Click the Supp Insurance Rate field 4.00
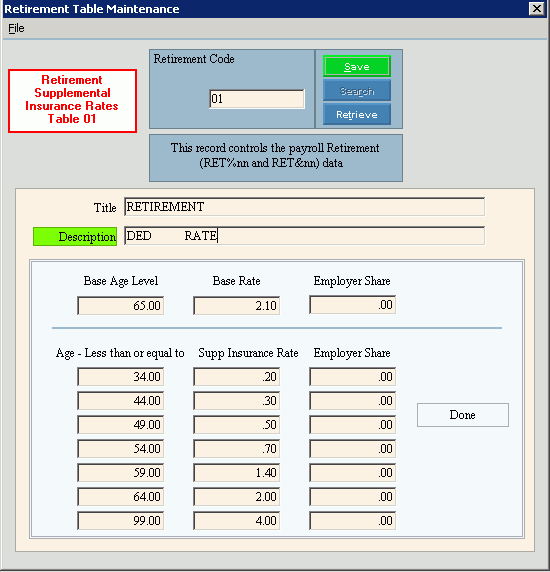550x572 pixels. (x=236, y=521)
